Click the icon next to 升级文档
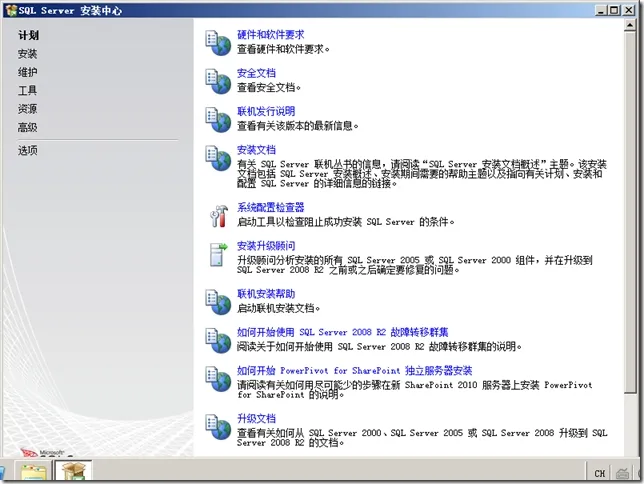 pos(218,427)
